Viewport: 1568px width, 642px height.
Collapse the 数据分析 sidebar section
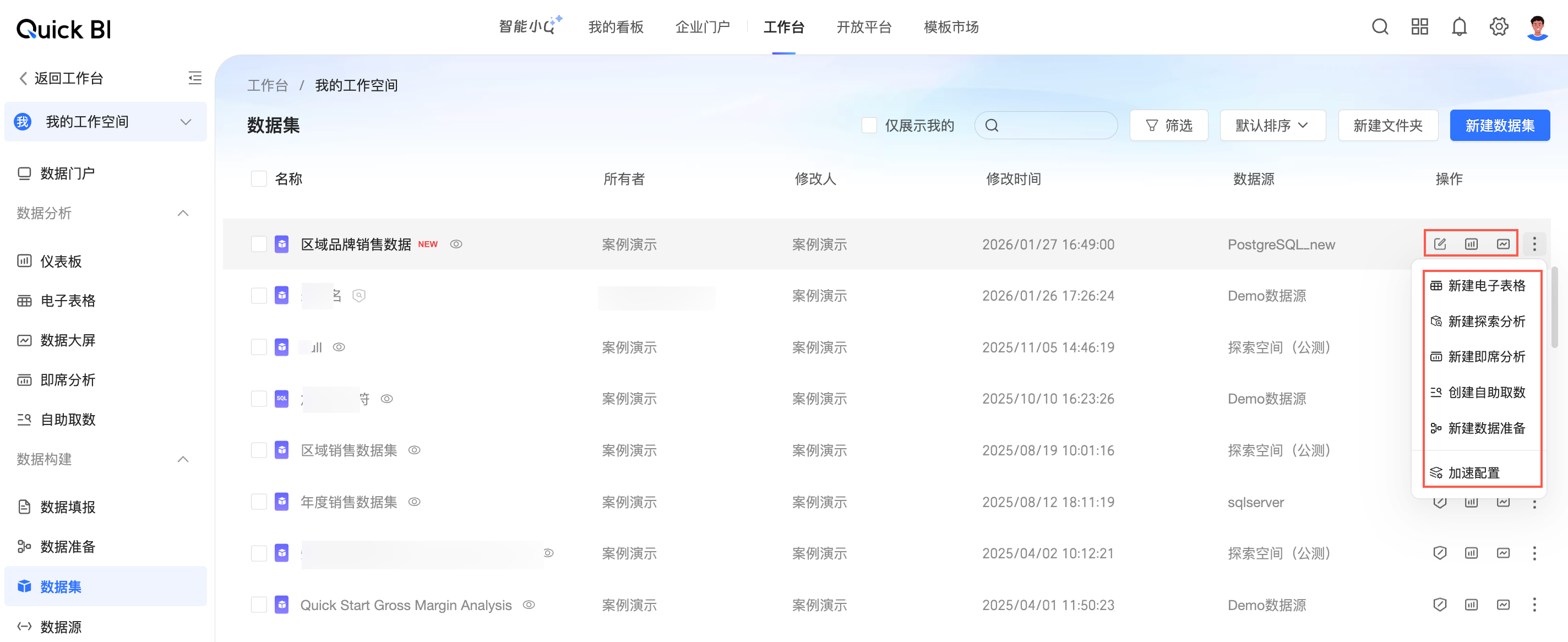coord(183,213)
